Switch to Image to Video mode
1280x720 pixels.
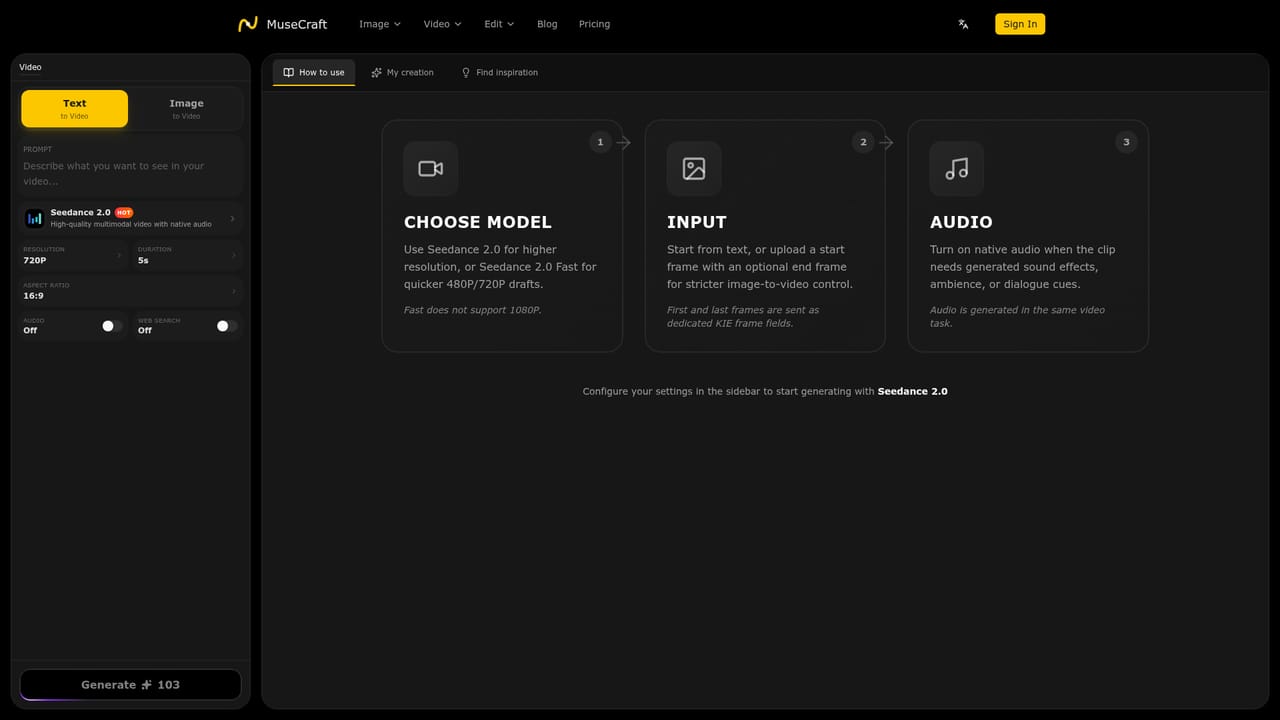pos(186,109)
